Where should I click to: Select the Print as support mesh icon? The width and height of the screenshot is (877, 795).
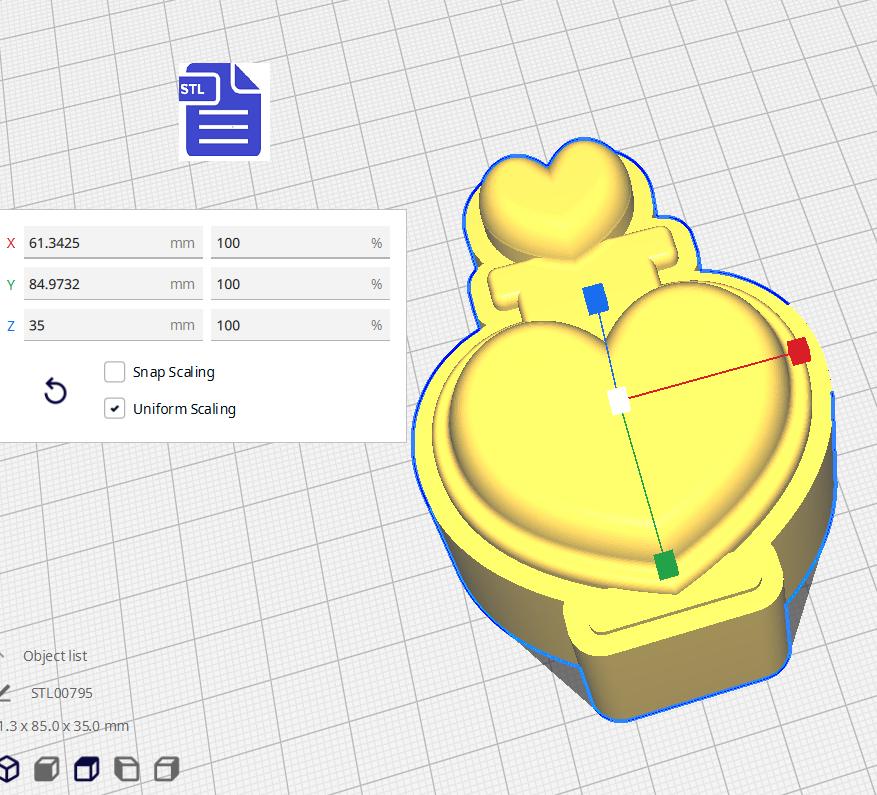(x=46, y=768)
